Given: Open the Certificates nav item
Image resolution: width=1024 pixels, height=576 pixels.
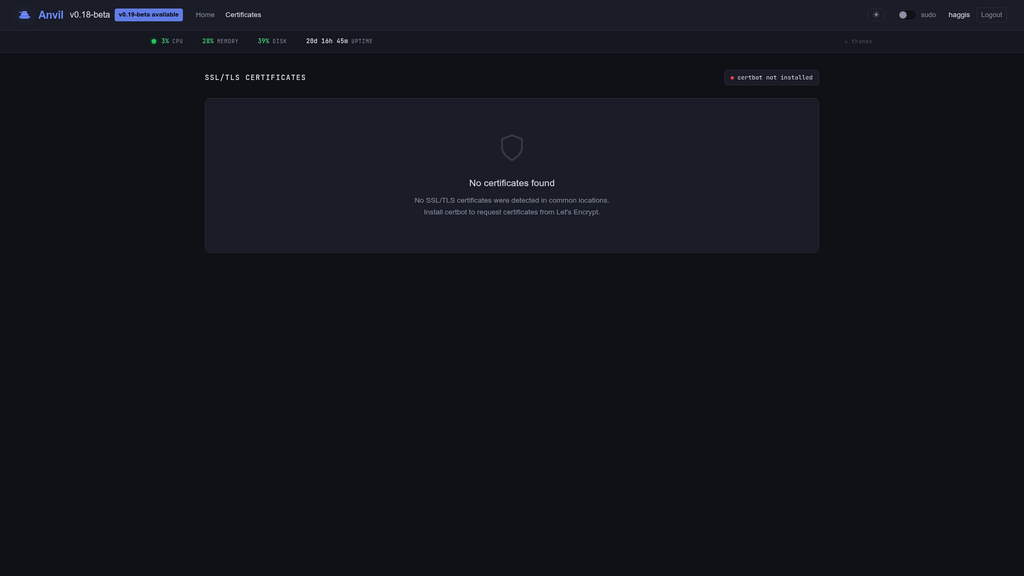Looking at the screenshot, I should coord(243,14).
